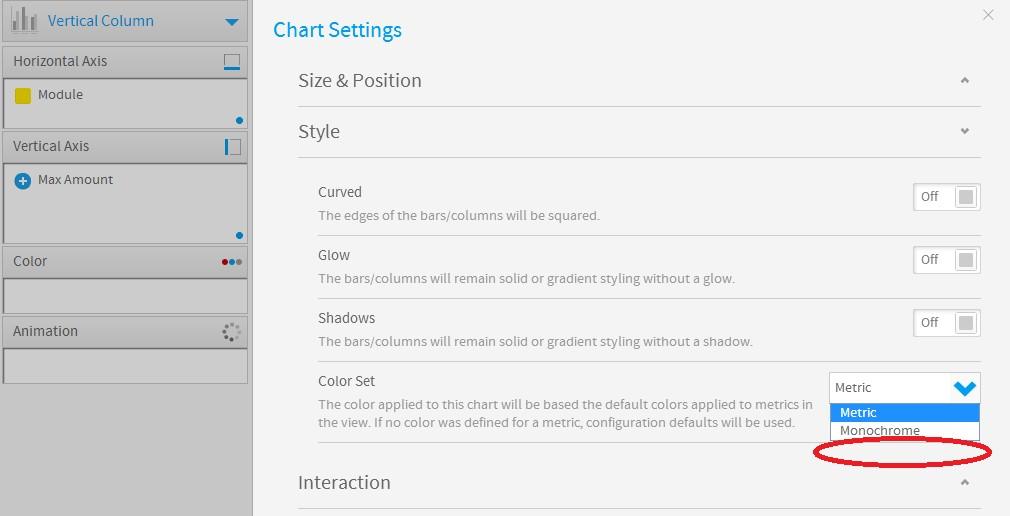Click the plus icon beside Max Amount
The width and height of the screenshot is (1010, 516).
tap(23, 181)
